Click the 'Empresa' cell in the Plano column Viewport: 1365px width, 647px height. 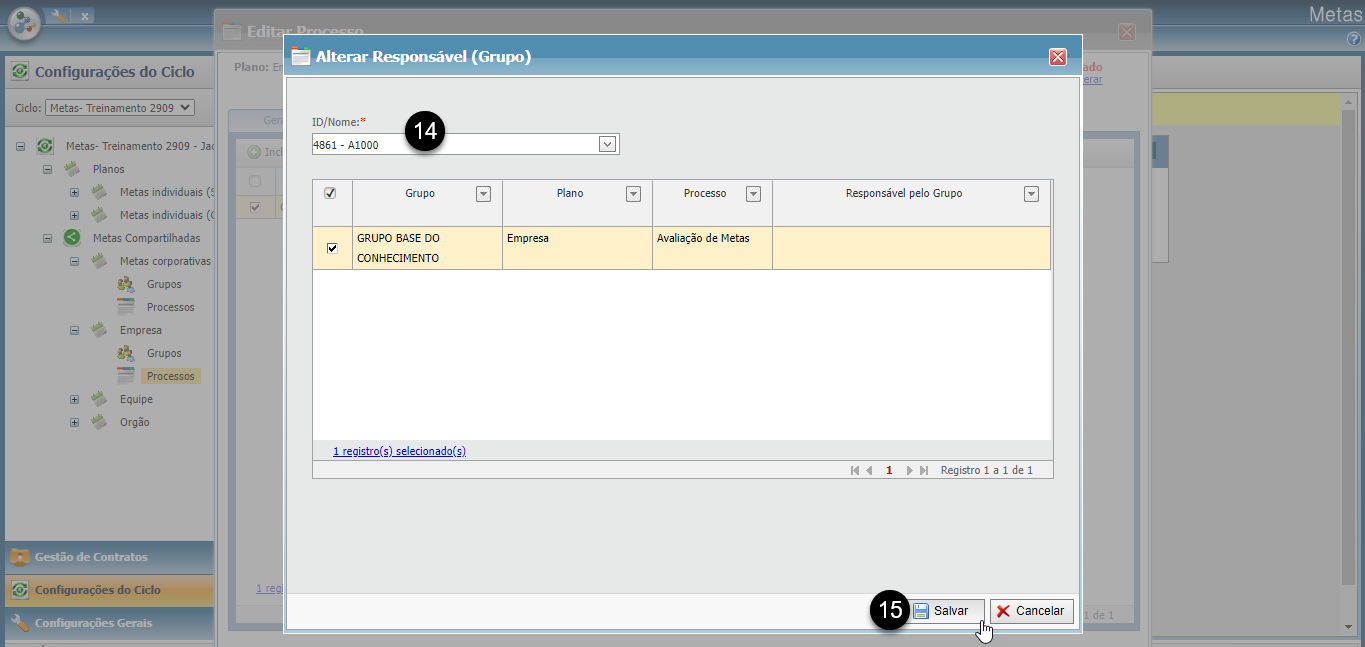(x=577, y=248)
